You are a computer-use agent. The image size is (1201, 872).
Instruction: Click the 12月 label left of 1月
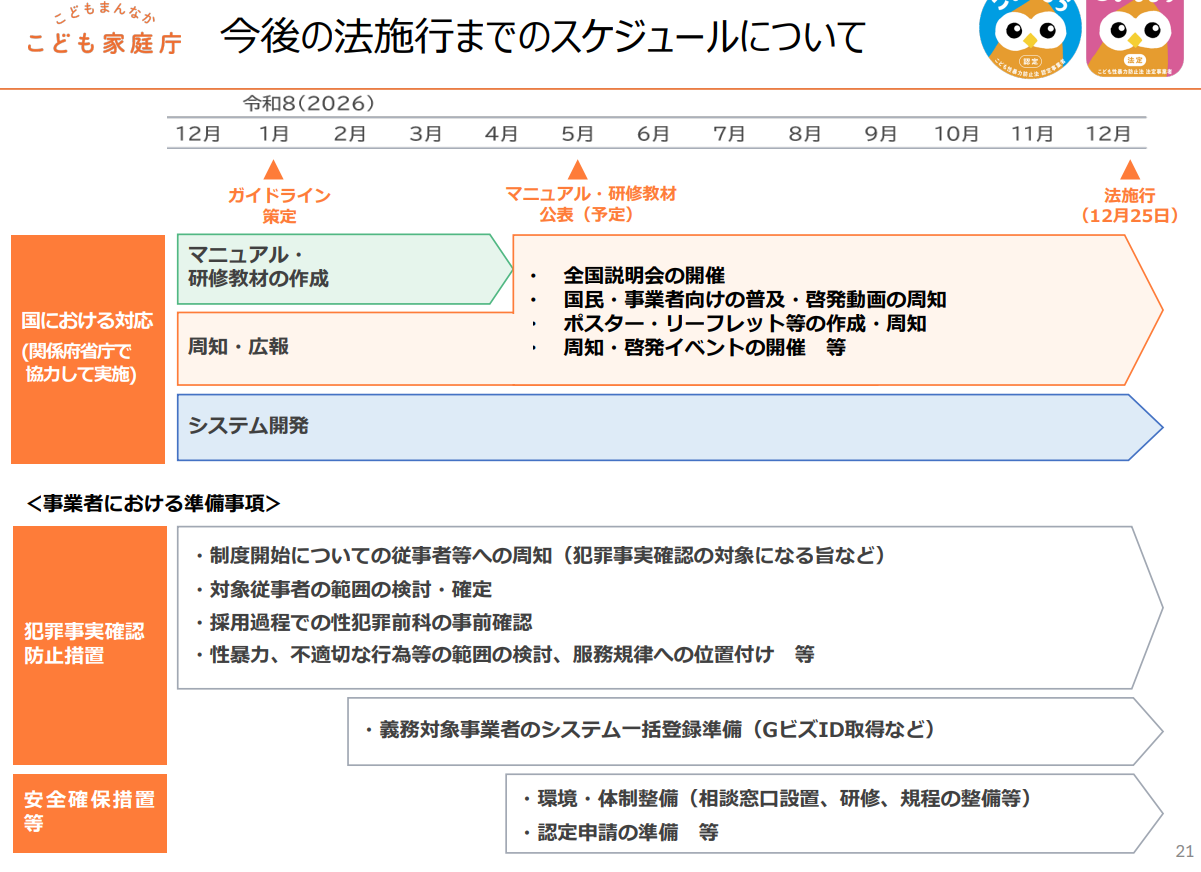coord(199,133)
